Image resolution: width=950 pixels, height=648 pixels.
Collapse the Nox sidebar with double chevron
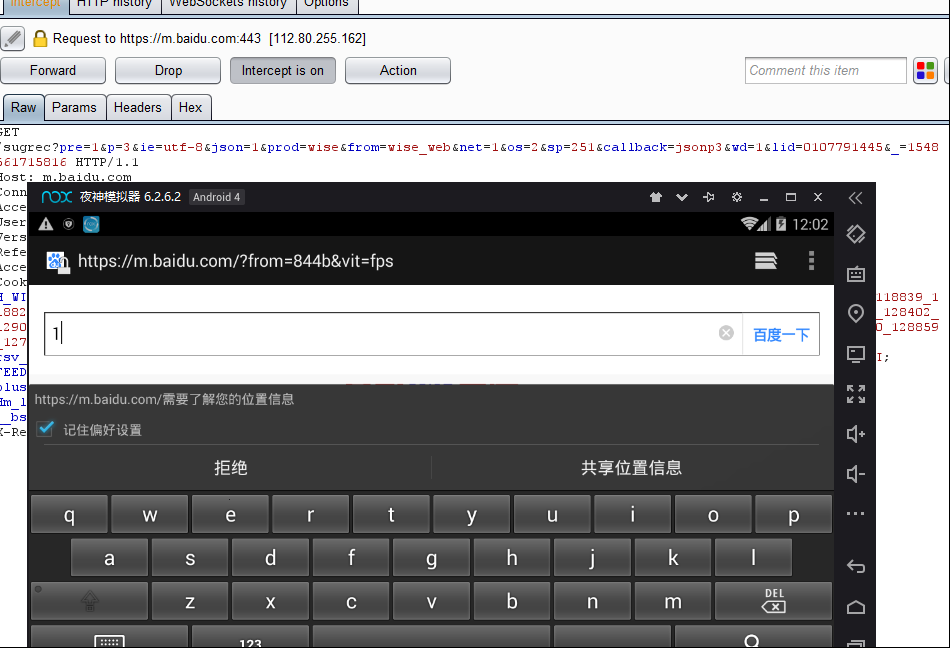(x=855, y=197)
